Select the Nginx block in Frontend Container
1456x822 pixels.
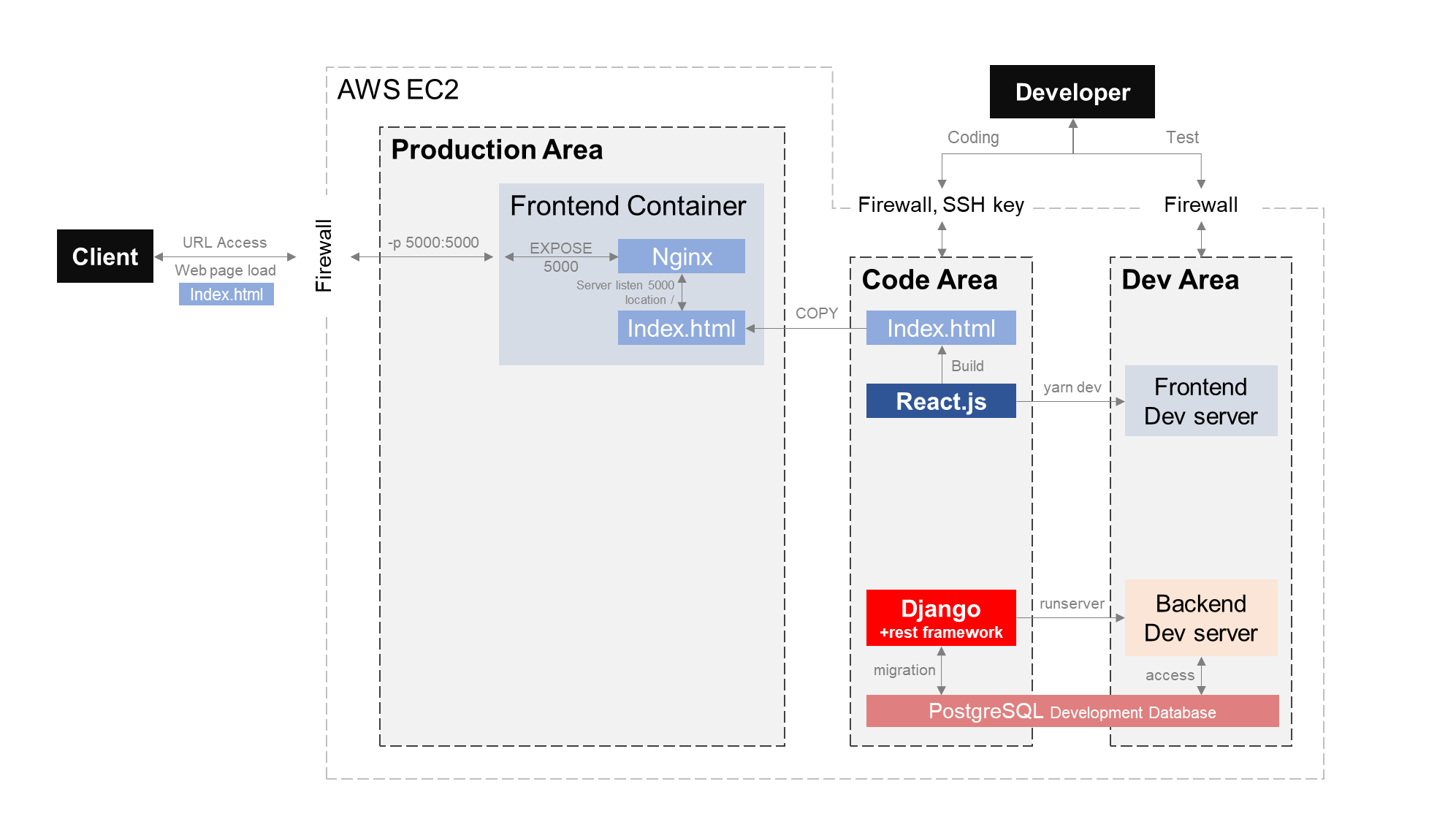[x=681, y=256]
